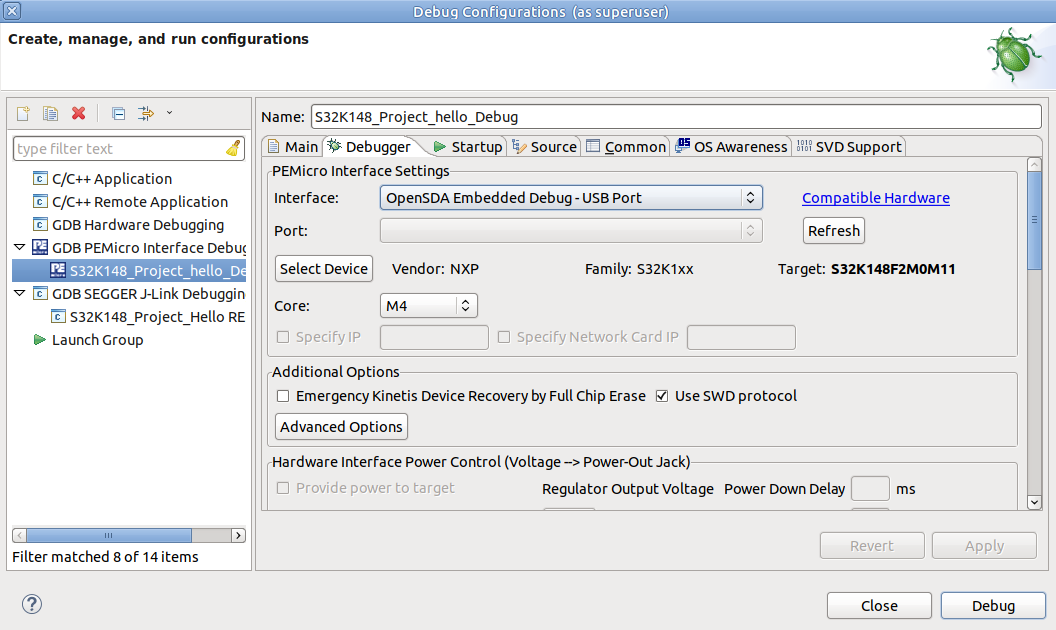Enable Emergency Kinetis Device Recovery by Full Chip Erase

click(282, 396)
